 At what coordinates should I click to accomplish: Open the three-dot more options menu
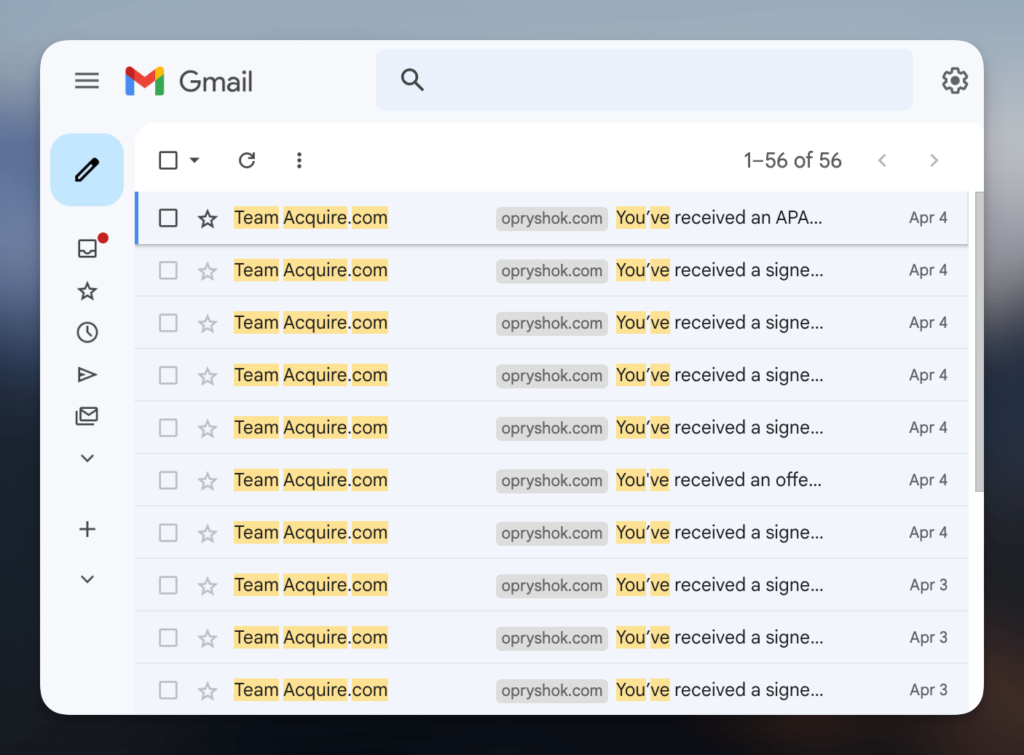click(x=299, y=160)
